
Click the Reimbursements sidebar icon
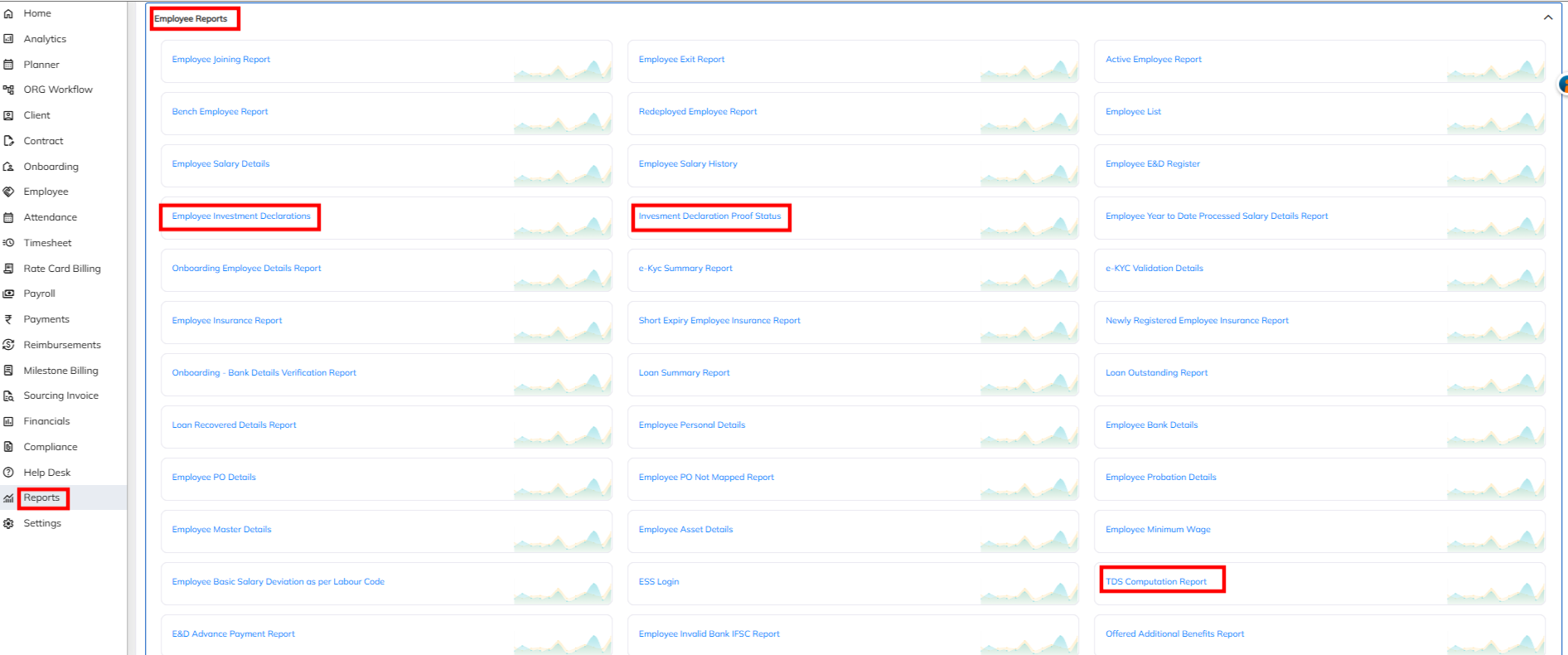click(8, 345)
